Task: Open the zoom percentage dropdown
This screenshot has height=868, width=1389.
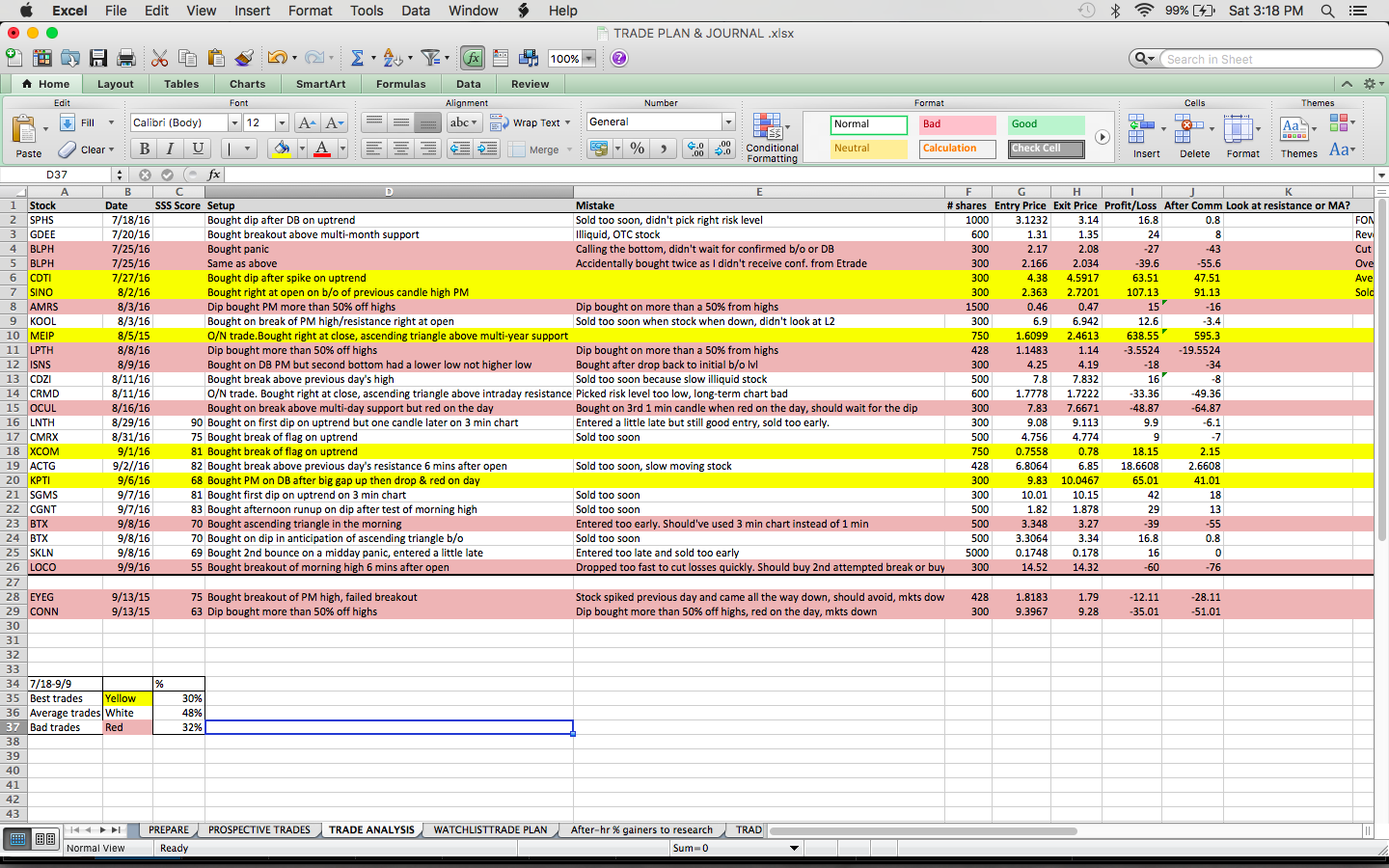Action: click(x=588, y=59)
